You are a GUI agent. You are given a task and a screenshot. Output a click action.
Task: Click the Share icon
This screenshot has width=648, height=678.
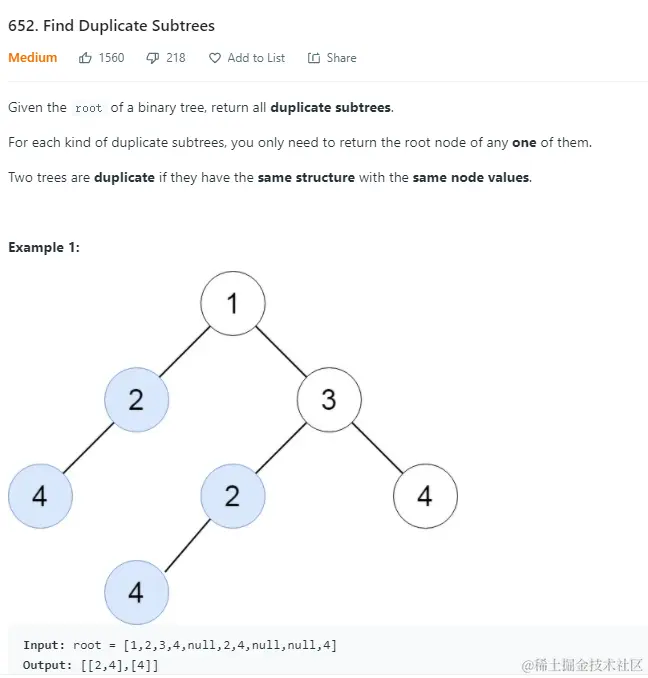[314, 58]
